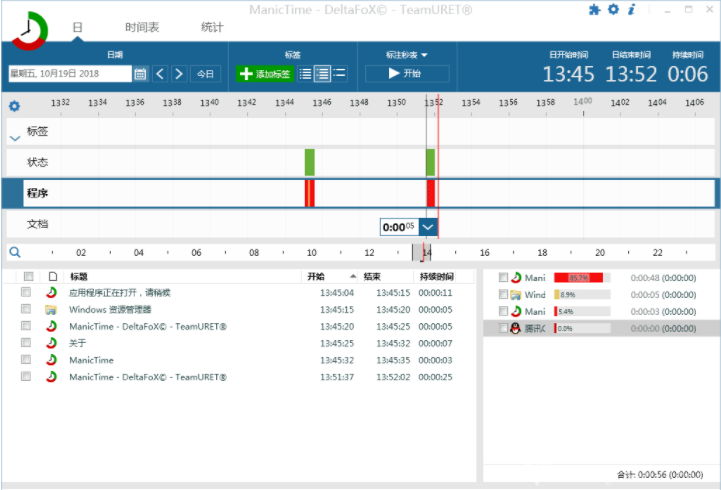
Task: Click hour 14 marker on day bar
Action: point(427,252)
